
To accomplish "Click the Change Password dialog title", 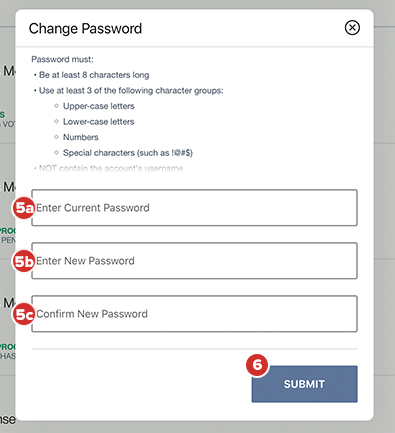I will (85, 29).
